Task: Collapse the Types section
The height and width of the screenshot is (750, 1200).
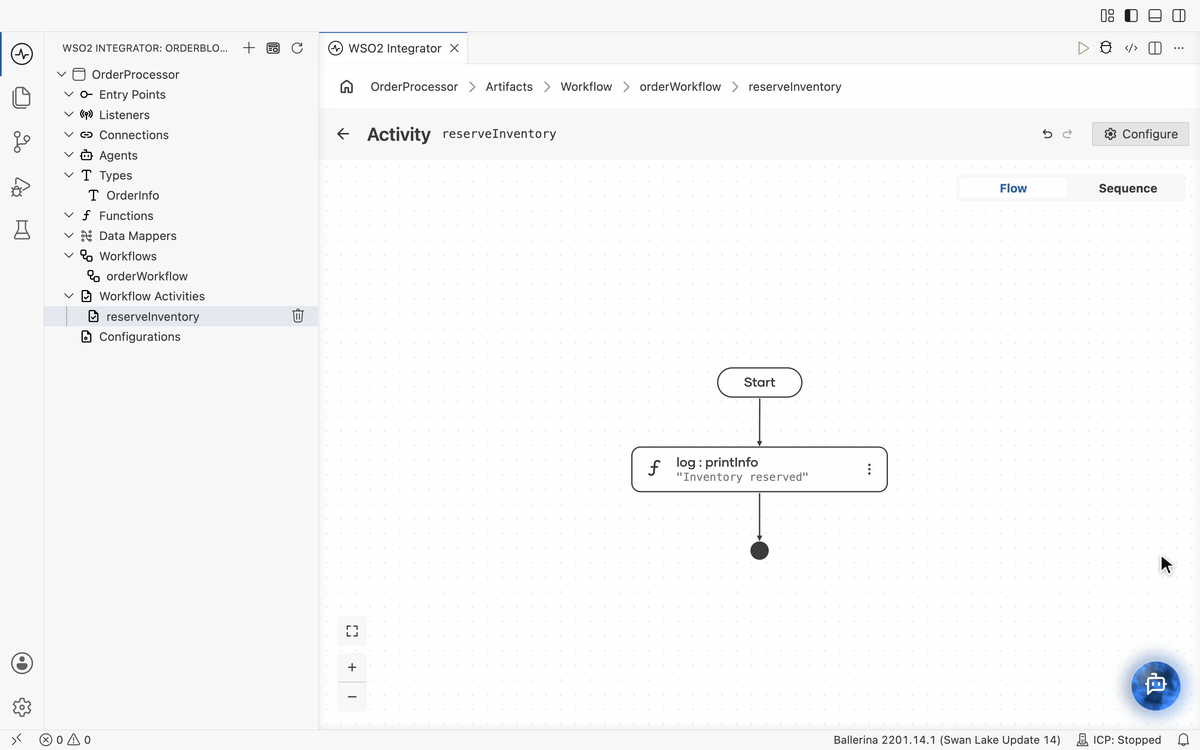Action: tap(69, 175)
